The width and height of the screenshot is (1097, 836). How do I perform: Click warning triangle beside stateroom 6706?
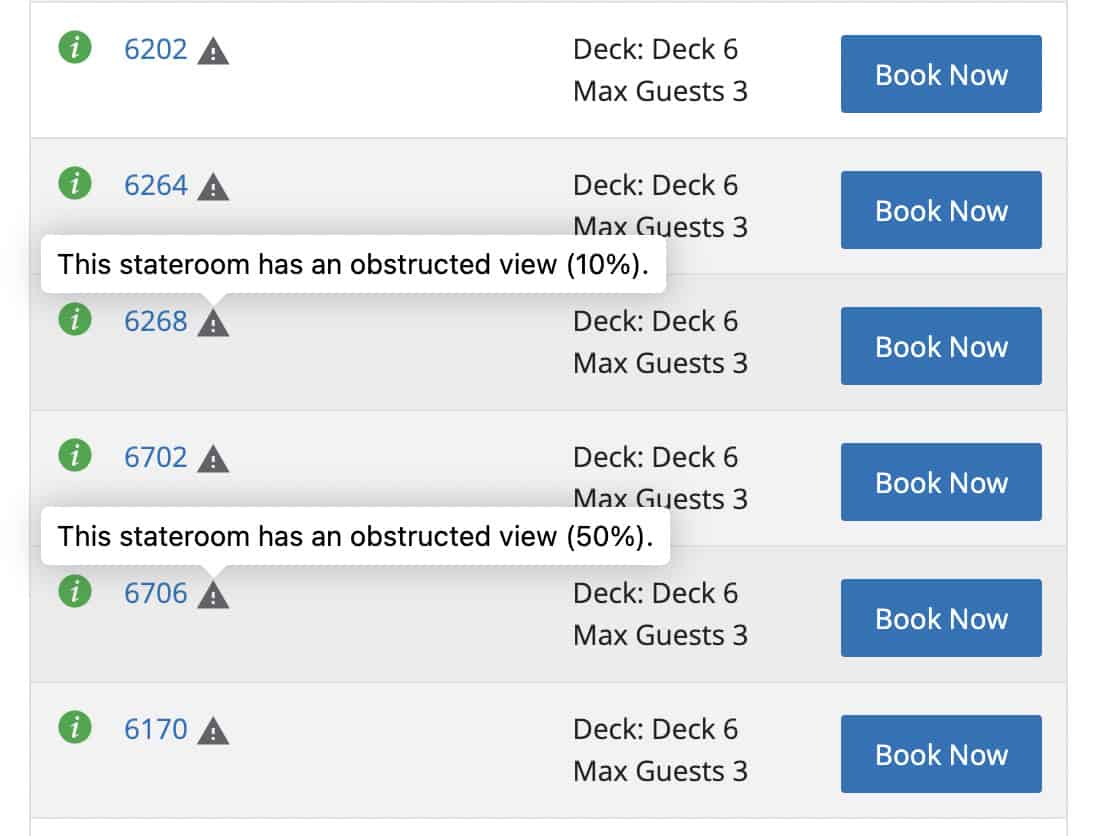[213, 595]
